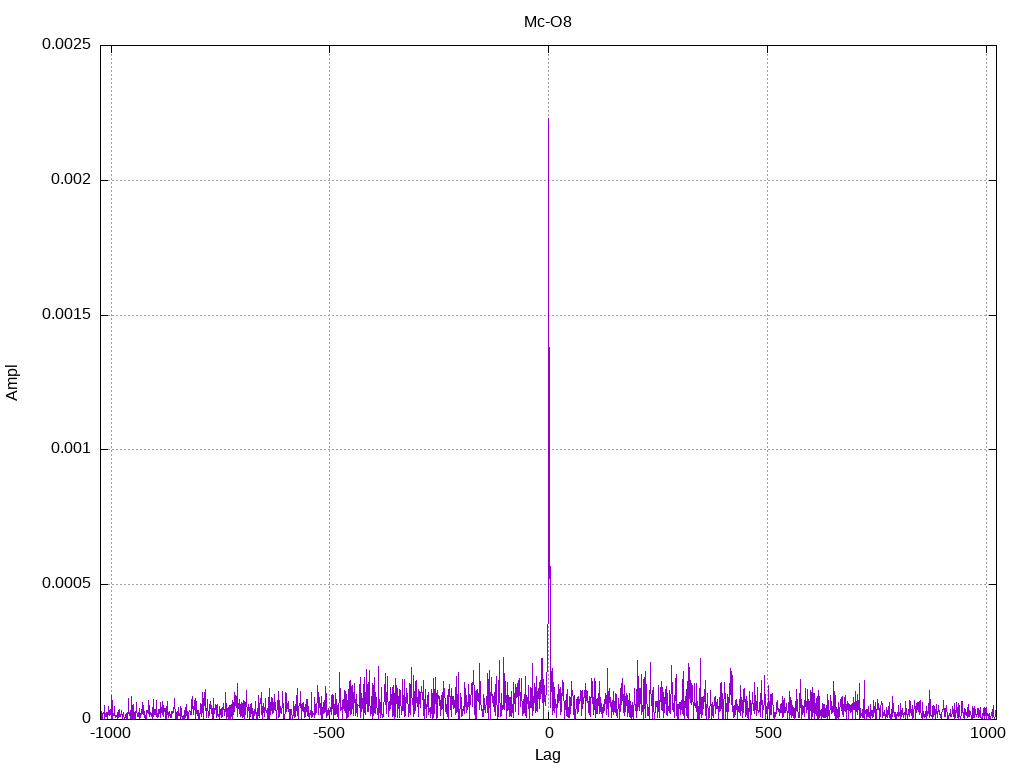Click the 1000 x-axis tick label

[986, 734]
